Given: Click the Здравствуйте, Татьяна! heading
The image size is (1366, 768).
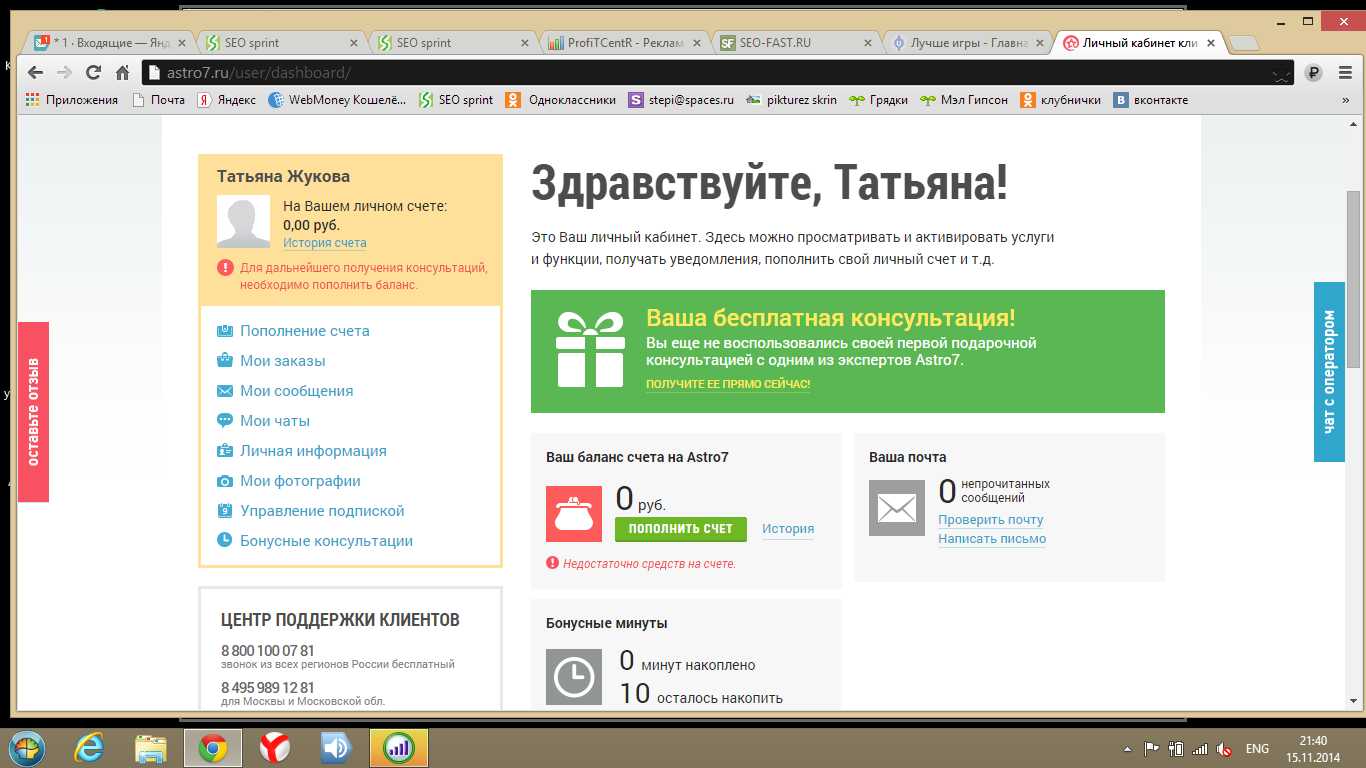Looking at the screenshot, I should [769, 182].
